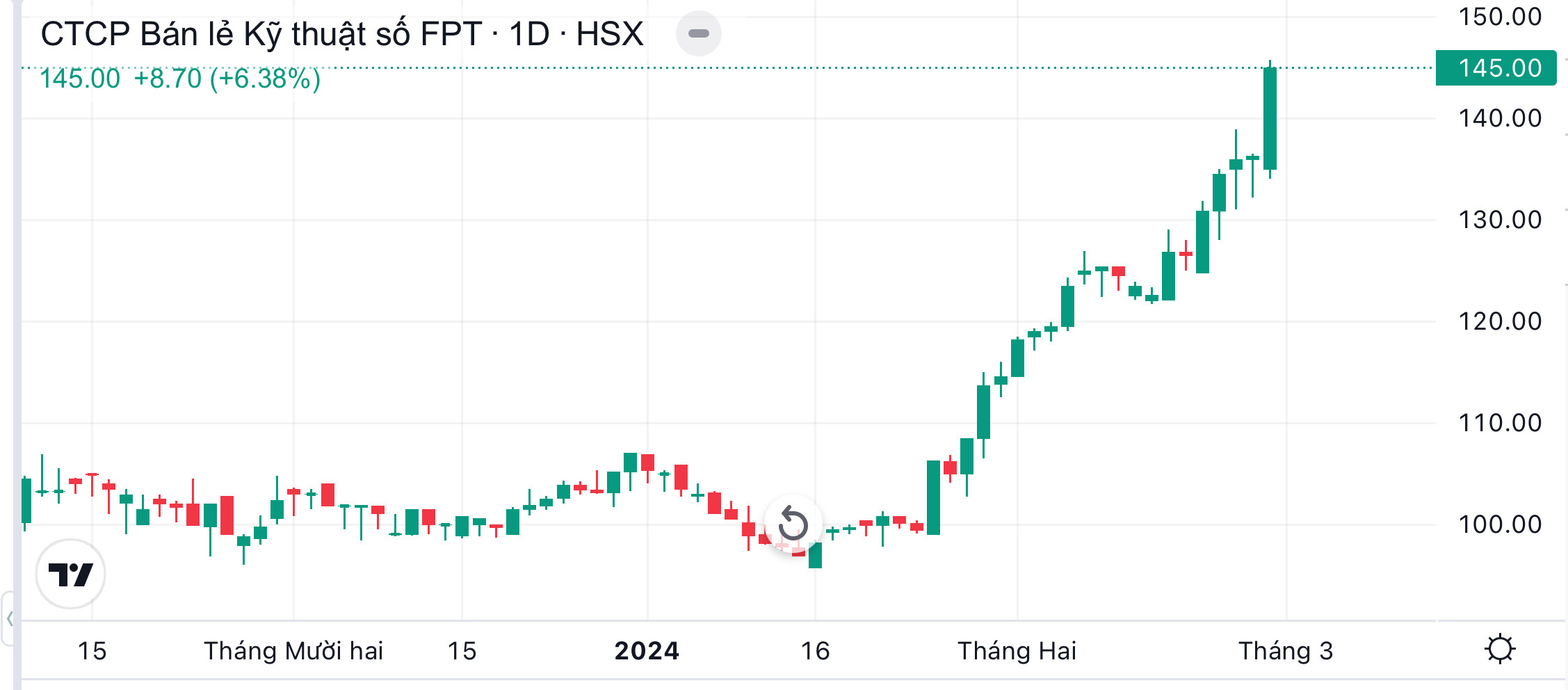Click the Tháng 3 time axis label

click(x=1285, y=651)
